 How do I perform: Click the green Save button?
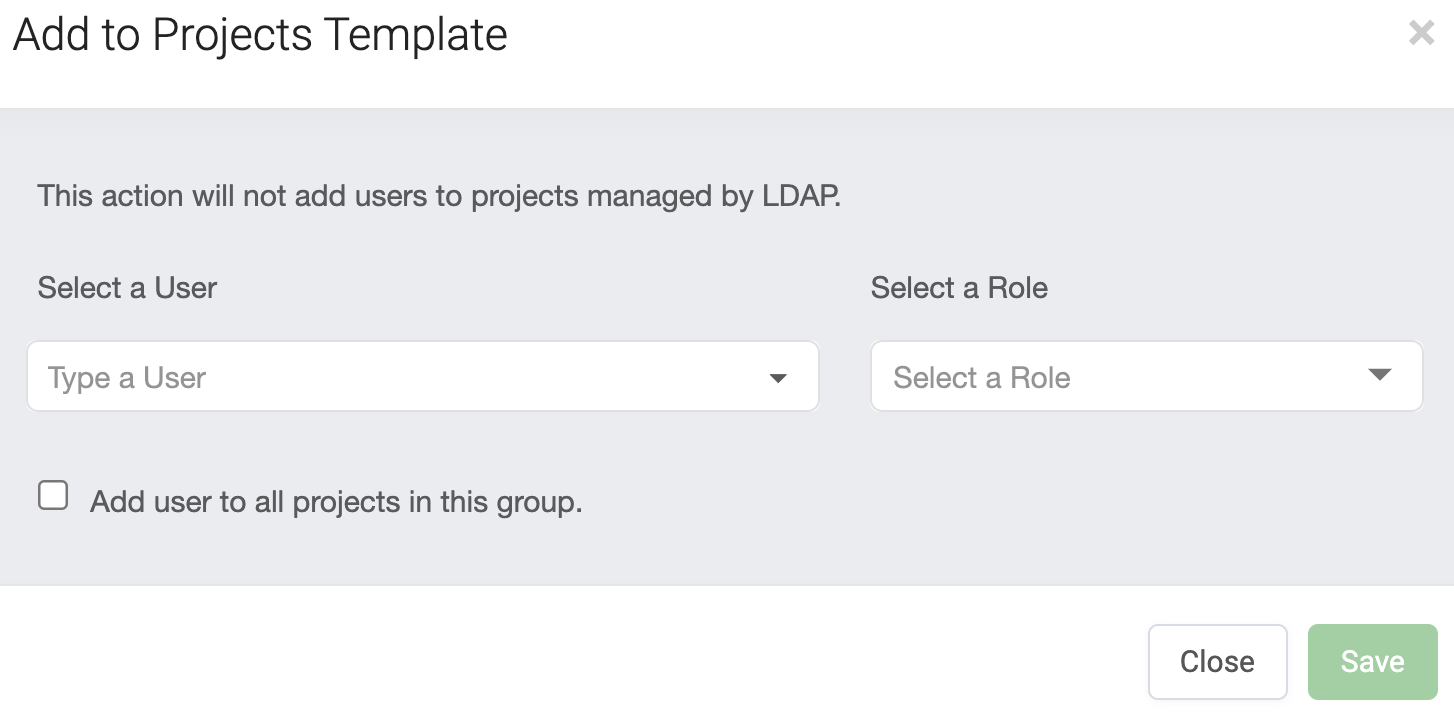[x=1372, y=661]
